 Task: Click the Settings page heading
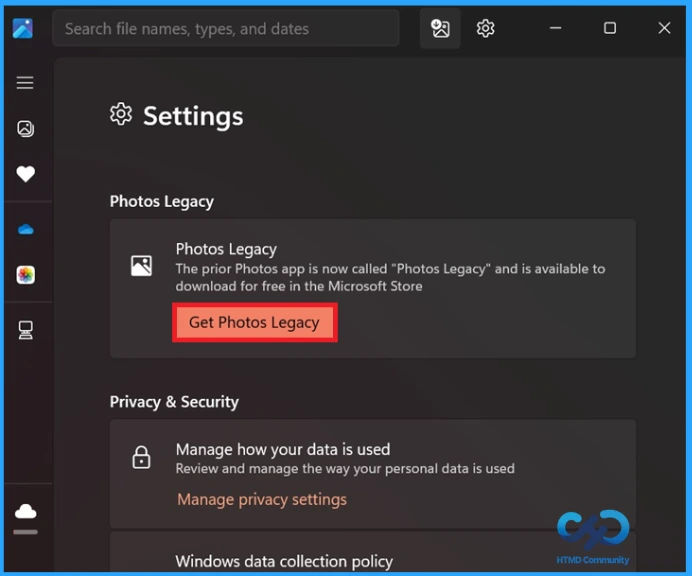tap(193, 116)
